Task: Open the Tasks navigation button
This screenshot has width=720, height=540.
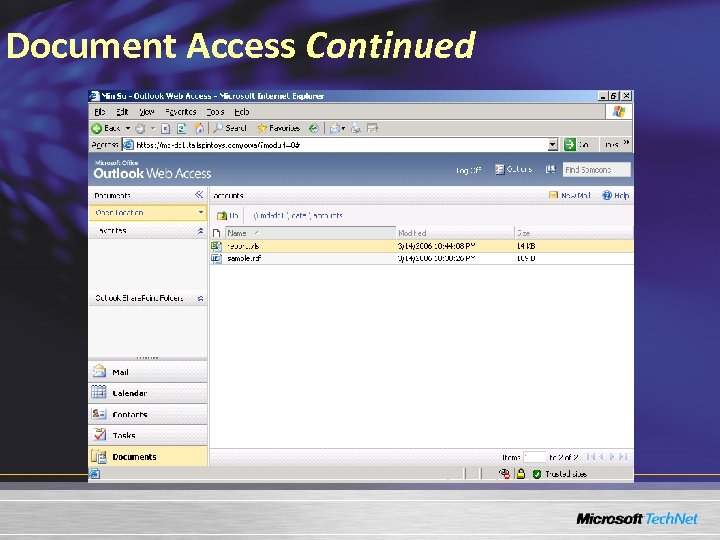Action: [148, 435]
